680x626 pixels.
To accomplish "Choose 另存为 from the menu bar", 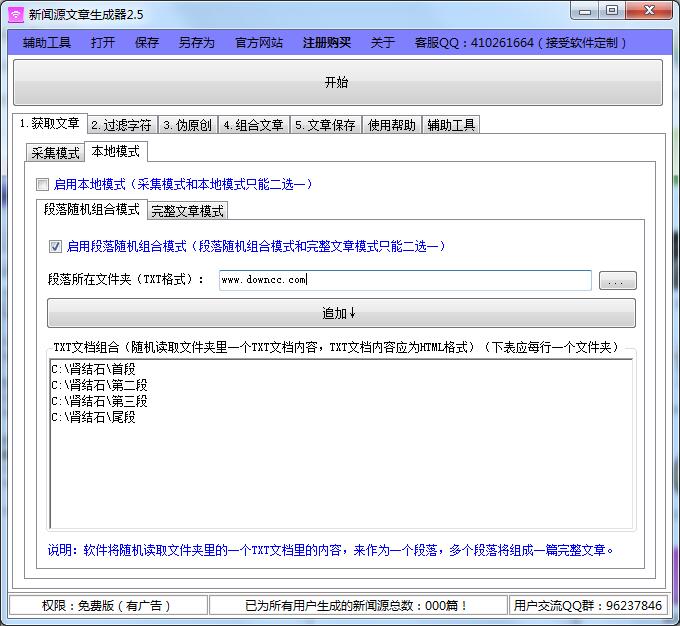I will pos(196,43).
